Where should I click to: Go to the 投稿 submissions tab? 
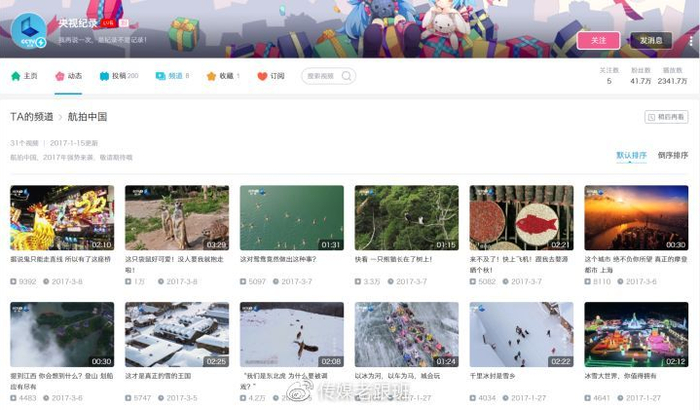[118, 76]
